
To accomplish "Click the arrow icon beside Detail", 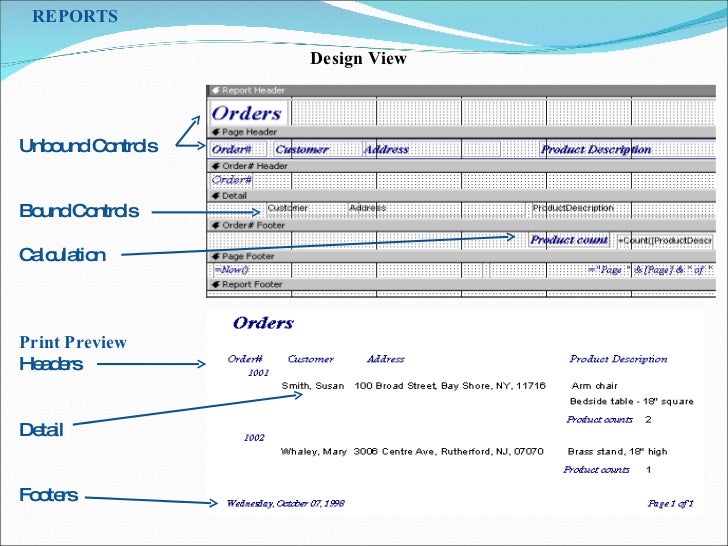I will tap(215, 196).
